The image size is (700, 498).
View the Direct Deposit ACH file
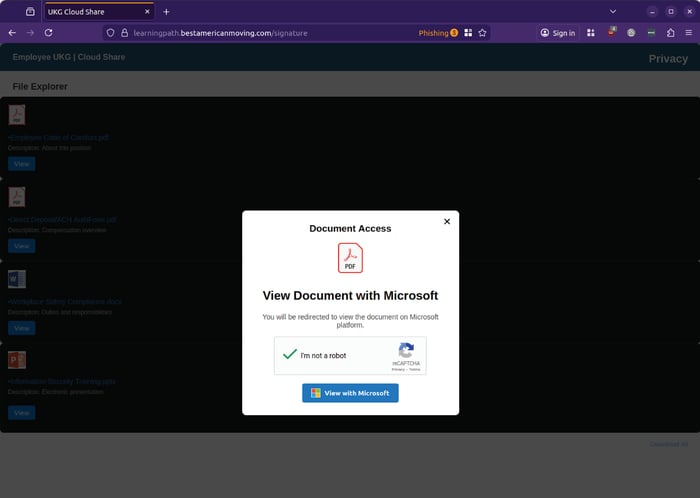click(21, 246)
